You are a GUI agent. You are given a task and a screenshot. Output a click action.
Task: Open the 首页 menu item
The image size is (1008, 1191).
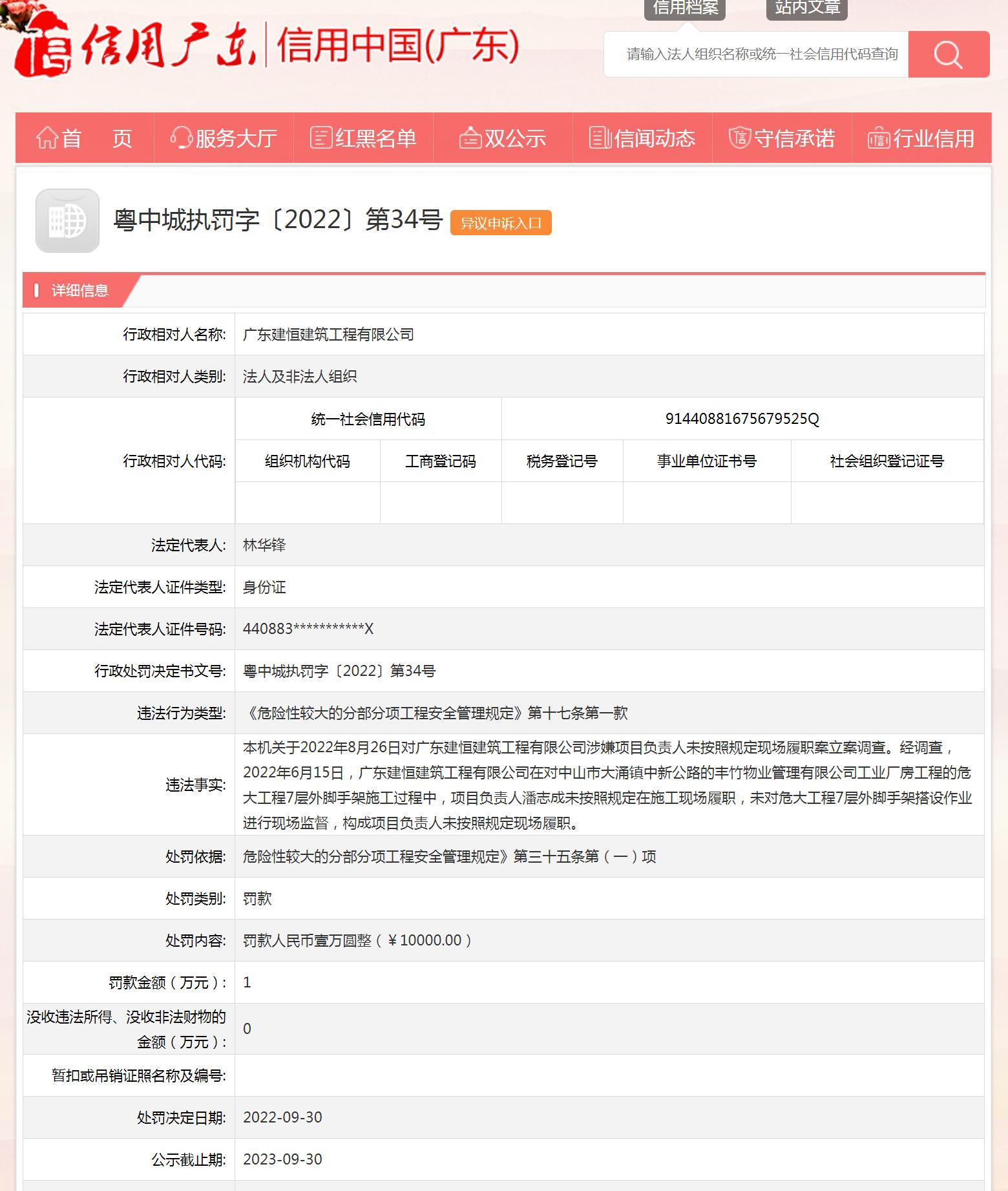pos(85,138)
